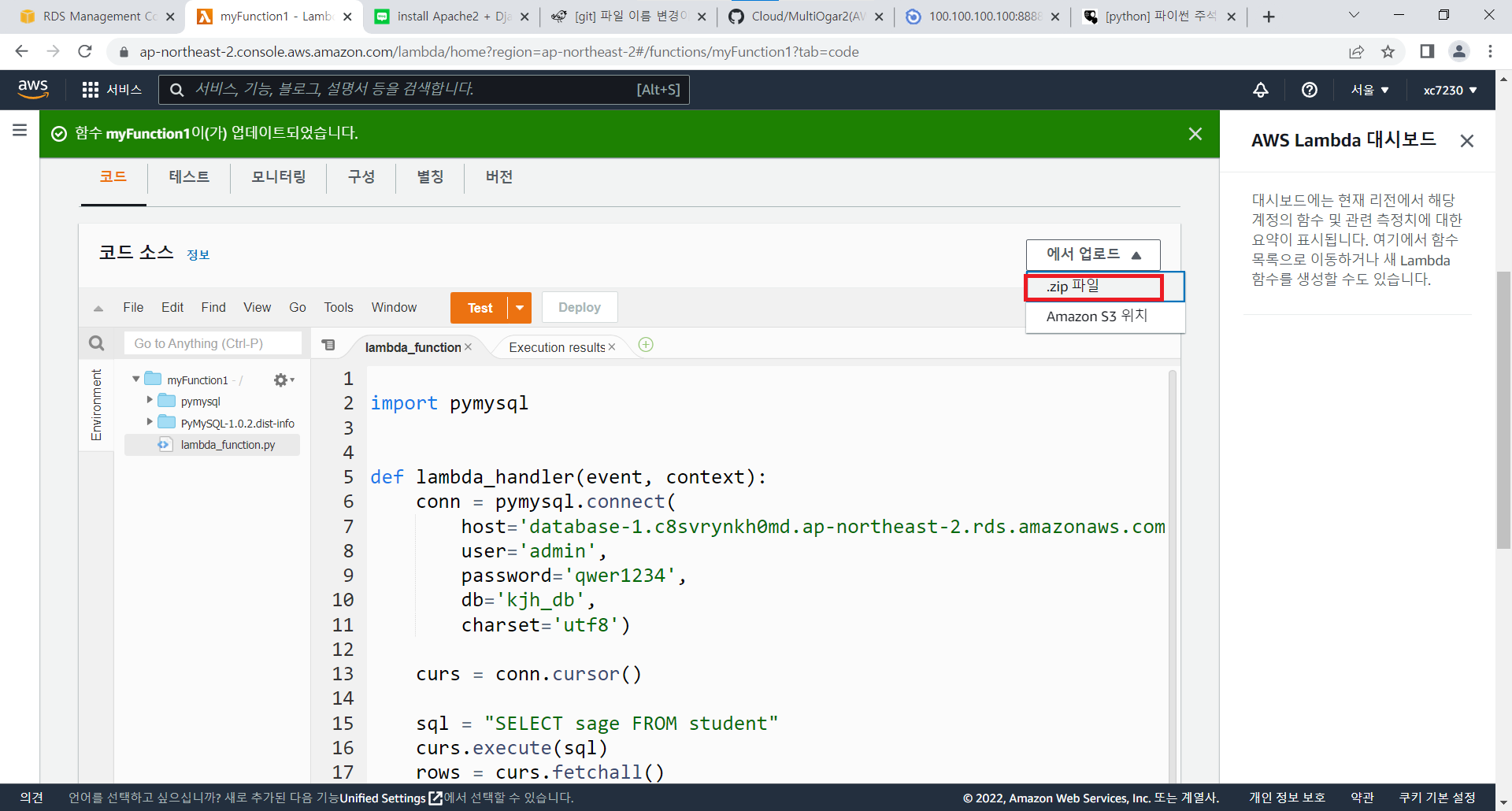Toggle the 에서 업로드 upload dropdown
1512x811 pixels.
pos(1093,254)
